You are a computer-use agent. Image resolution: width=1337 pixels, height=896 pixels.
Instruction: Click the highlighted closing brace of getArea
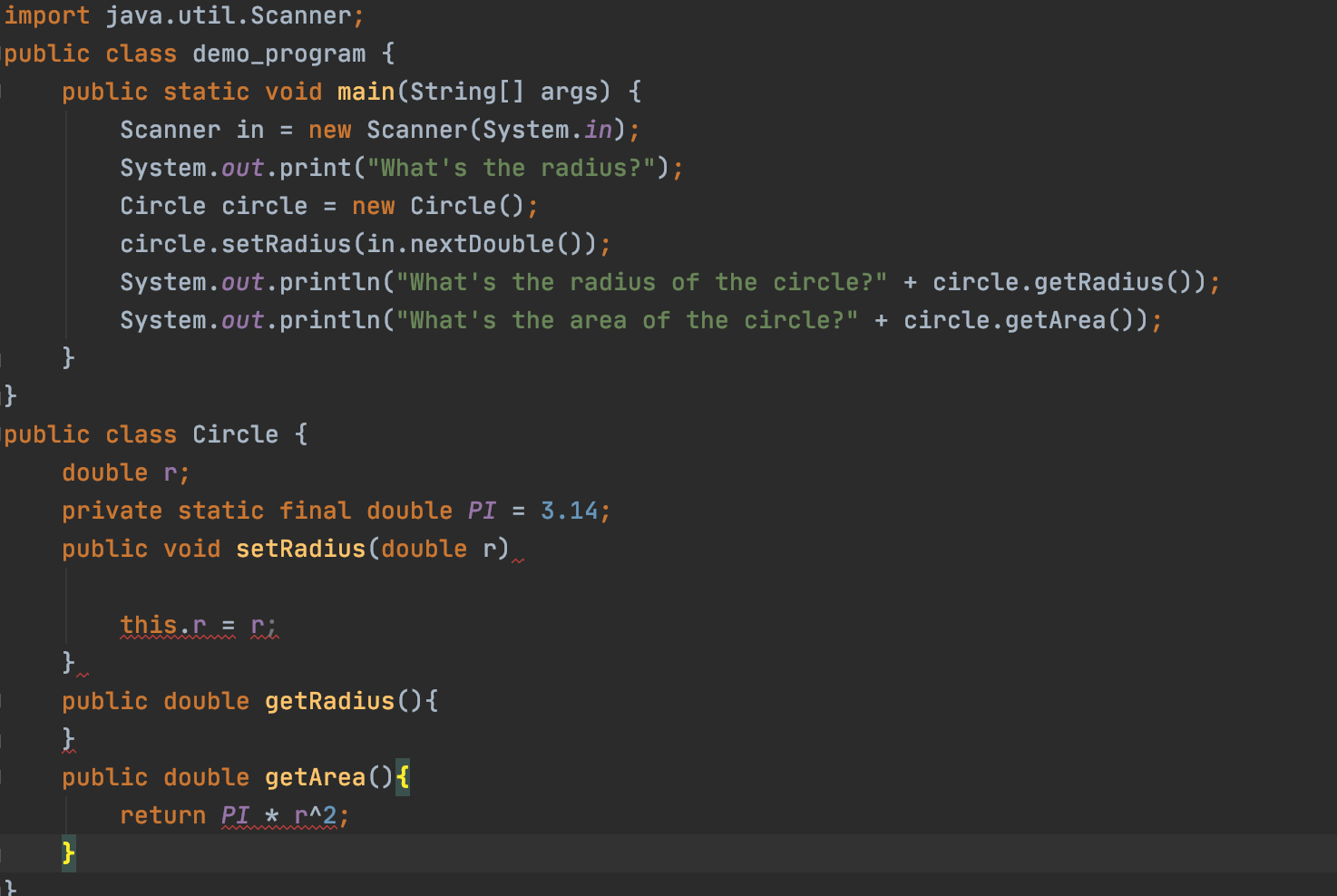coord(68,852)
